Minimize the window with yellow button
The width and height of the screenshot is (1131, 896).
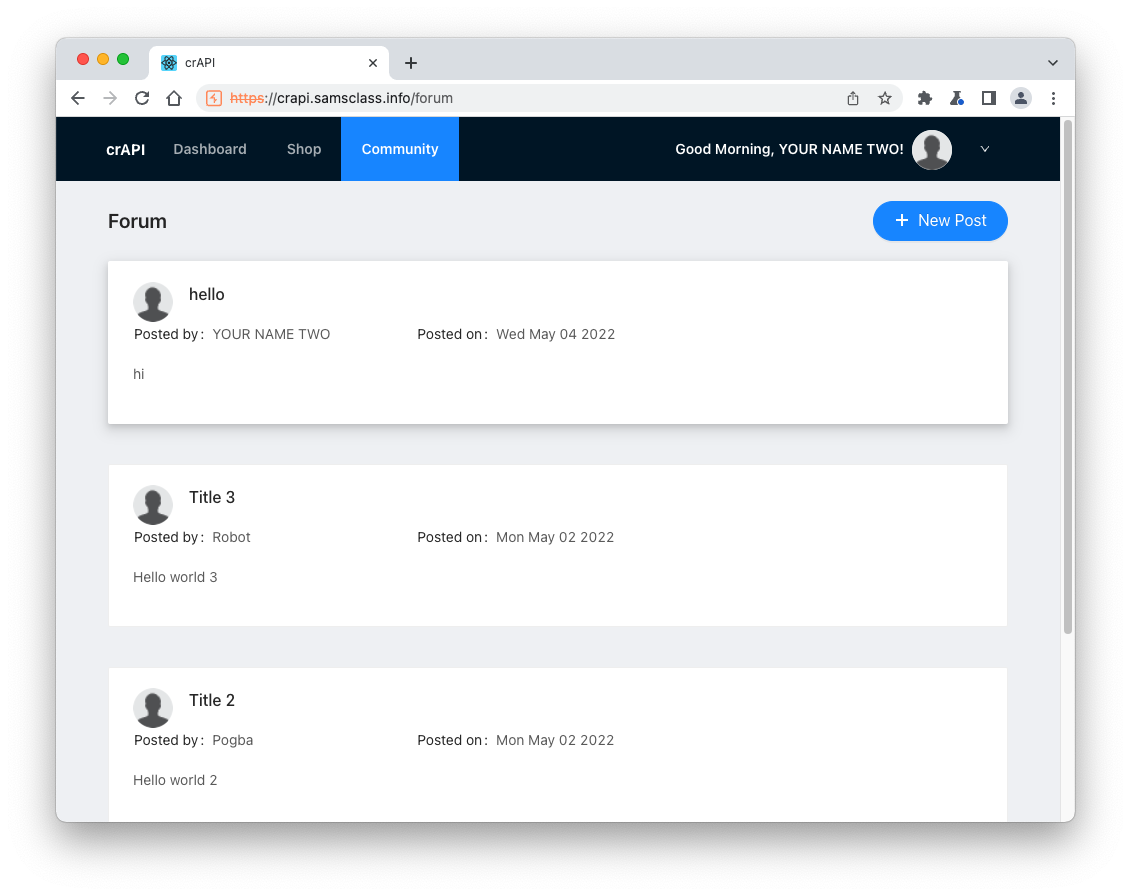[x=103, y=59]
